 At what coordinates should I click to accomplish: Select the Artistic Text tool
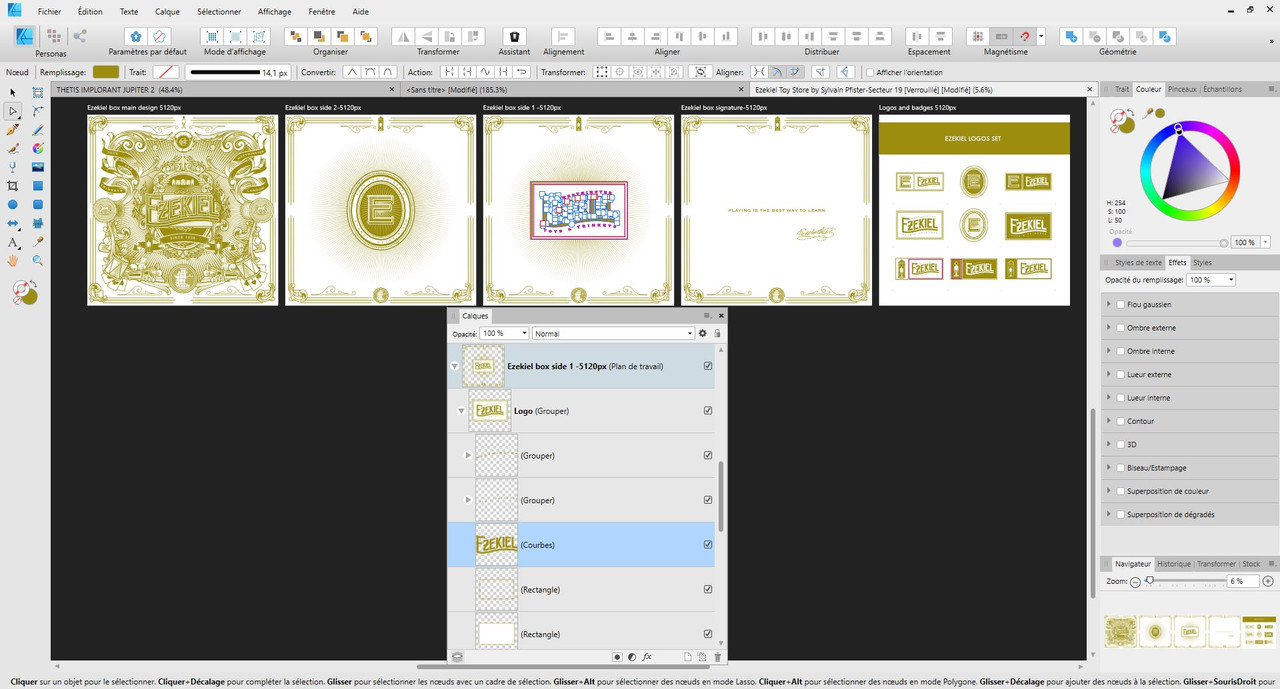coord(13,242)
